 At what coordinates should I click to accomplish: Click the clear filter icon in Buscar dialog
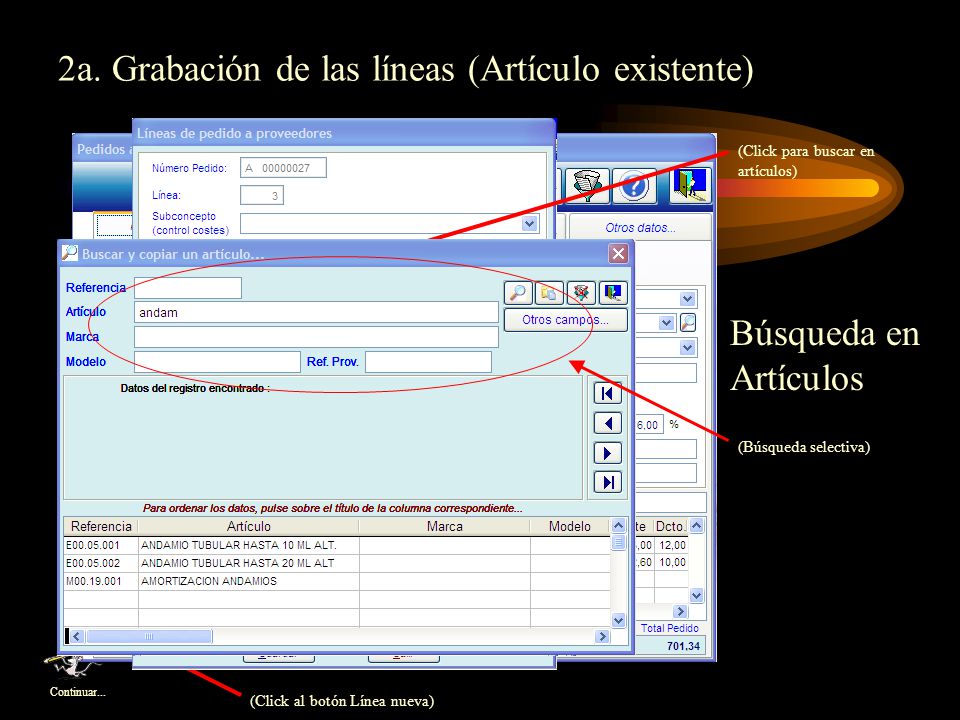coord(581,293)
